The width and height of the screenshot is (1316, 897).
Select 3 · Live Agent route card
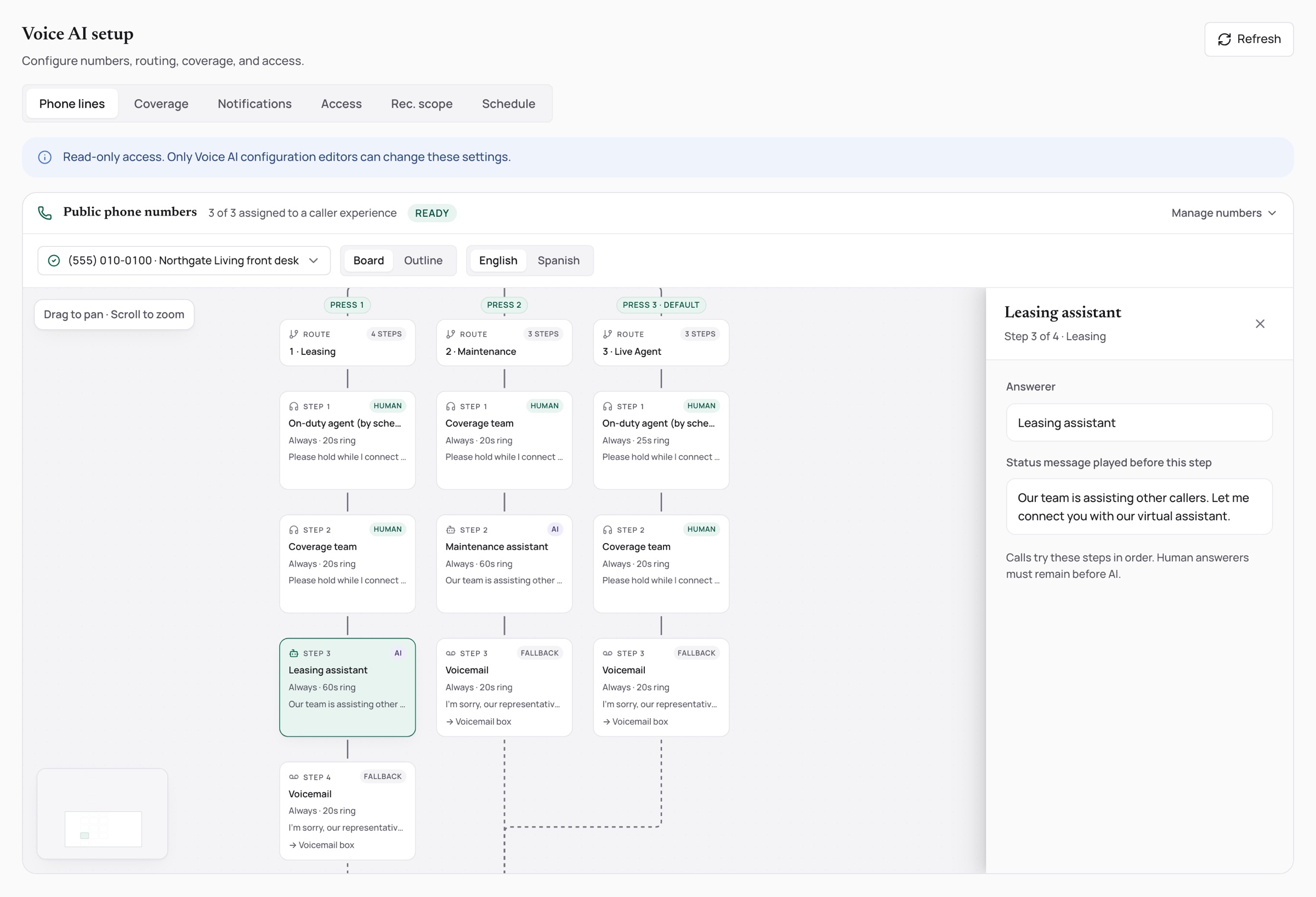click(661, 343)
